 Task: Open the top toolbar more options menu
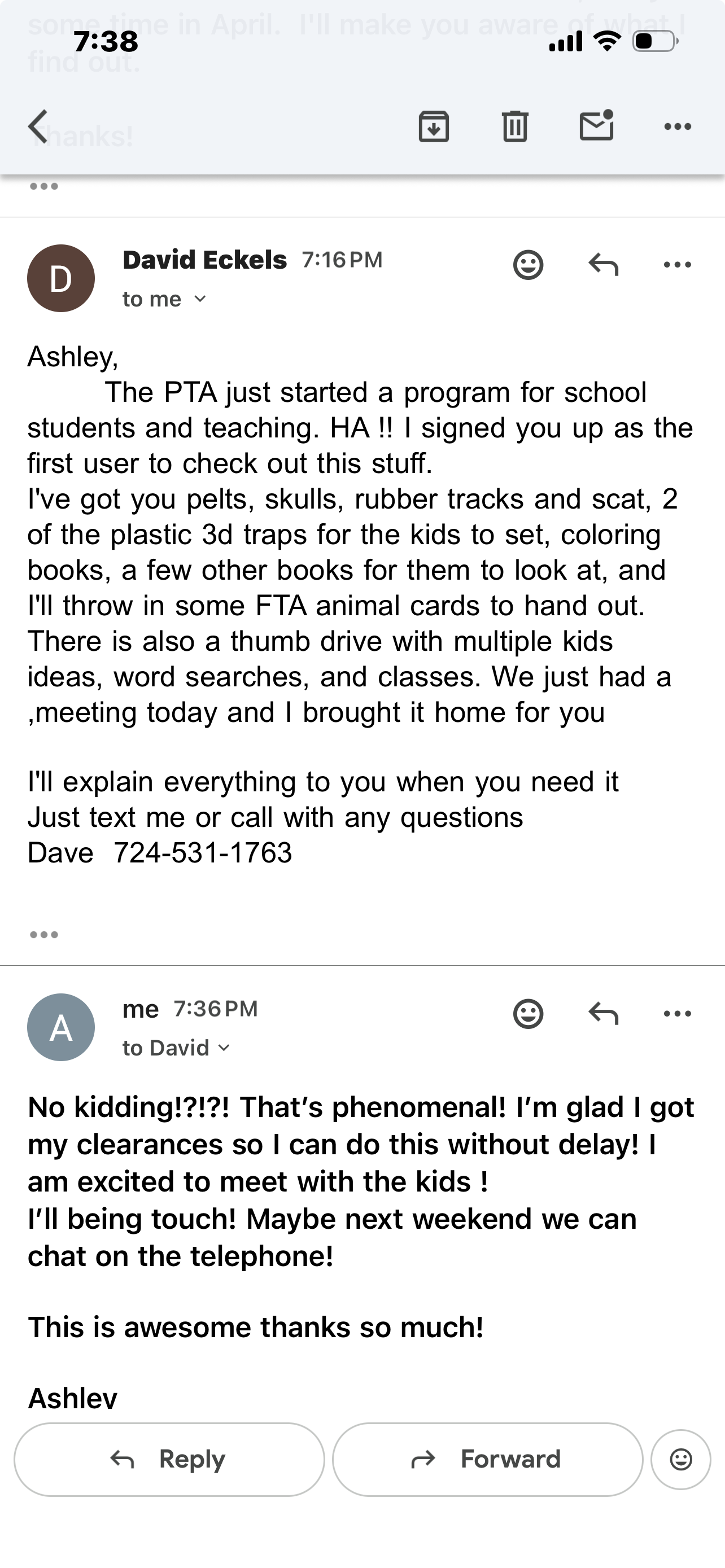pos(678,126)
